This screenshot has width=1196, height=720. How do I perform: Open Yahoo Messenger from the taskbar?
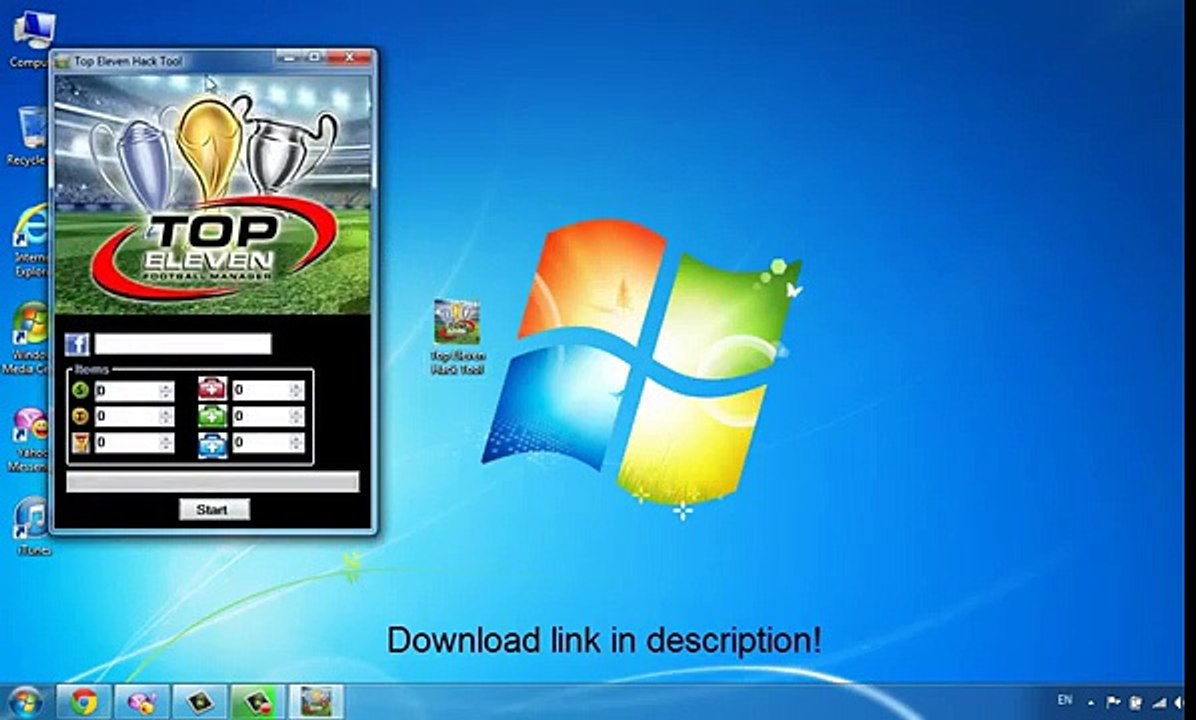141,702
